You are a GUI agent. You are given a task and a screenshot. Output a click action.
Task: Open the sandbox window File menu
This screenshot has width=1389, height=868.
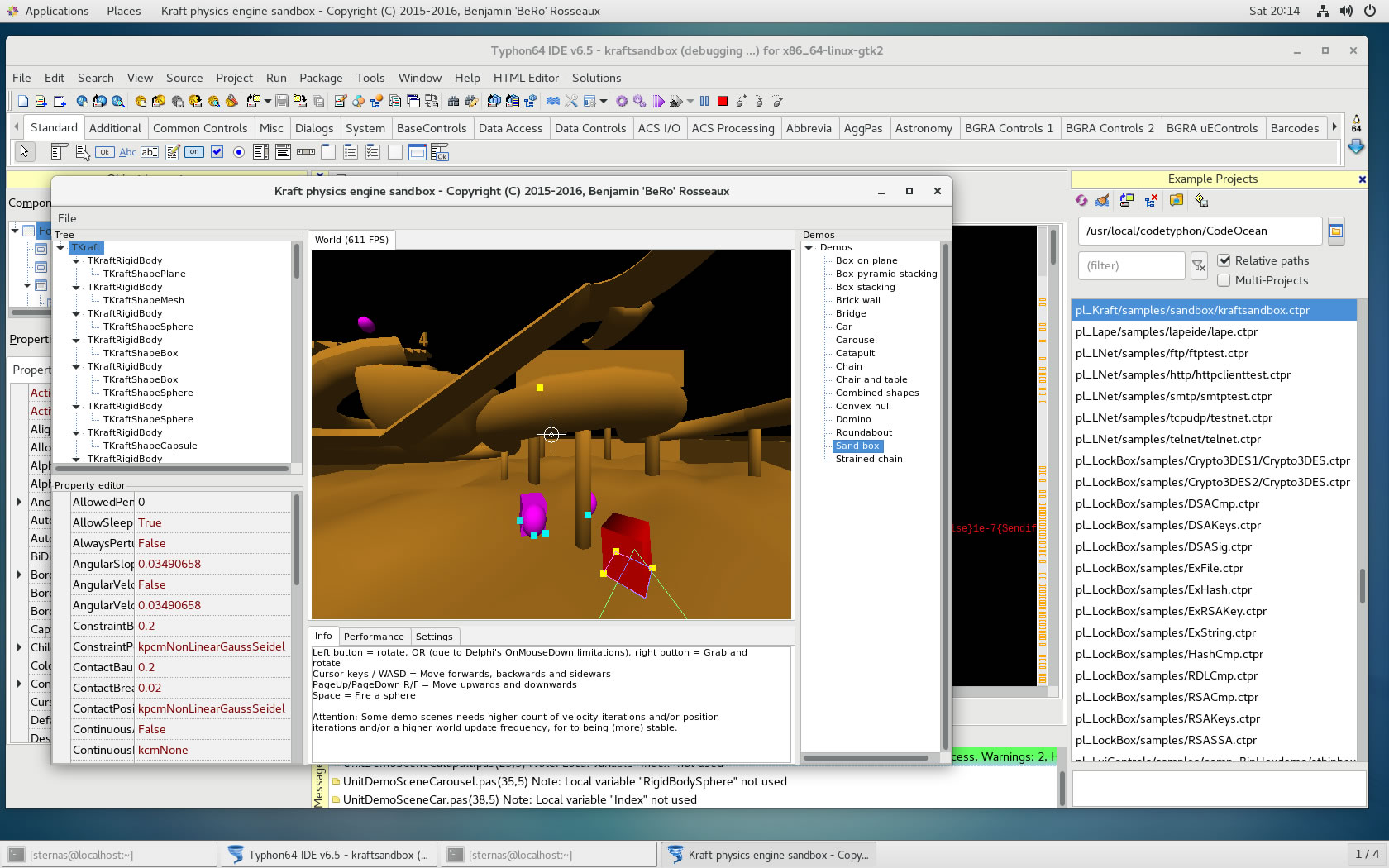coord(67,218)
